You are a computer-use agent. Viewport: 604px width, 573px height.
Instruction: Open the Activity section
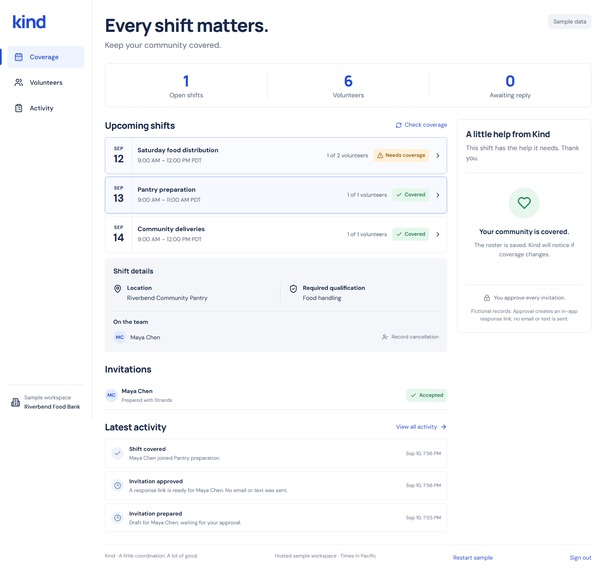point(46,108)
